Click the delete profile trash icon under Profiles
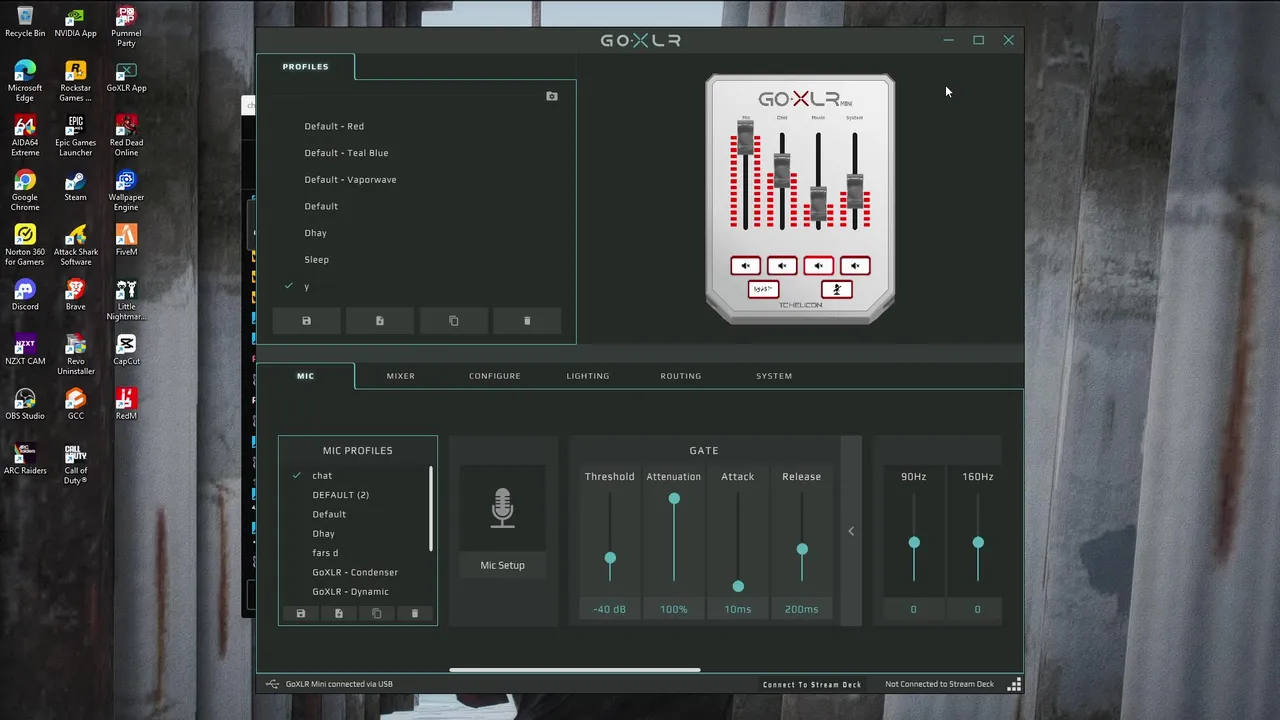The image size is (1280, 720). [x=527, y=321]
